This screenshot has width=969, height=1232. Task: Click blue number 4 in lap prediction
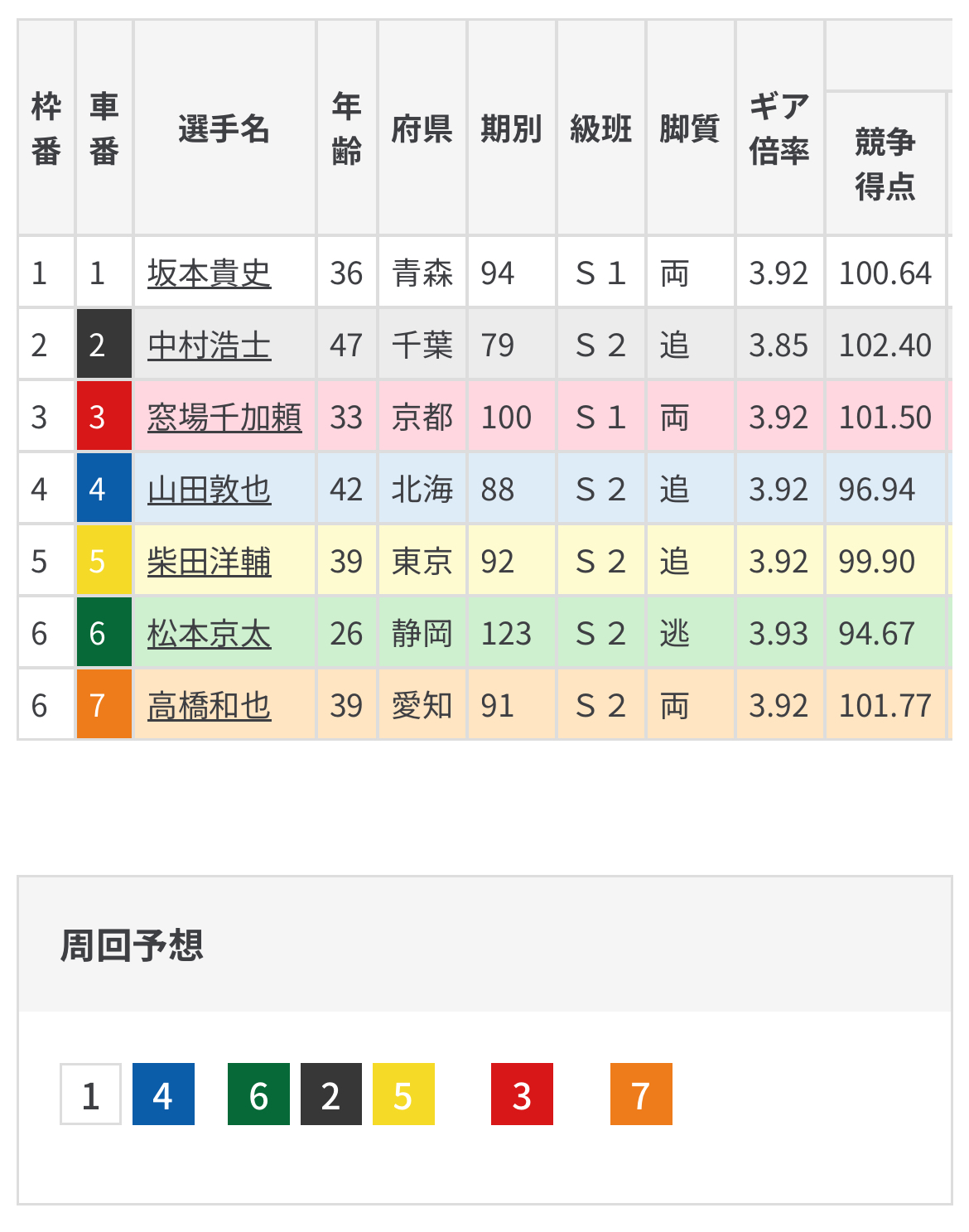click(x=163, y=1094)
